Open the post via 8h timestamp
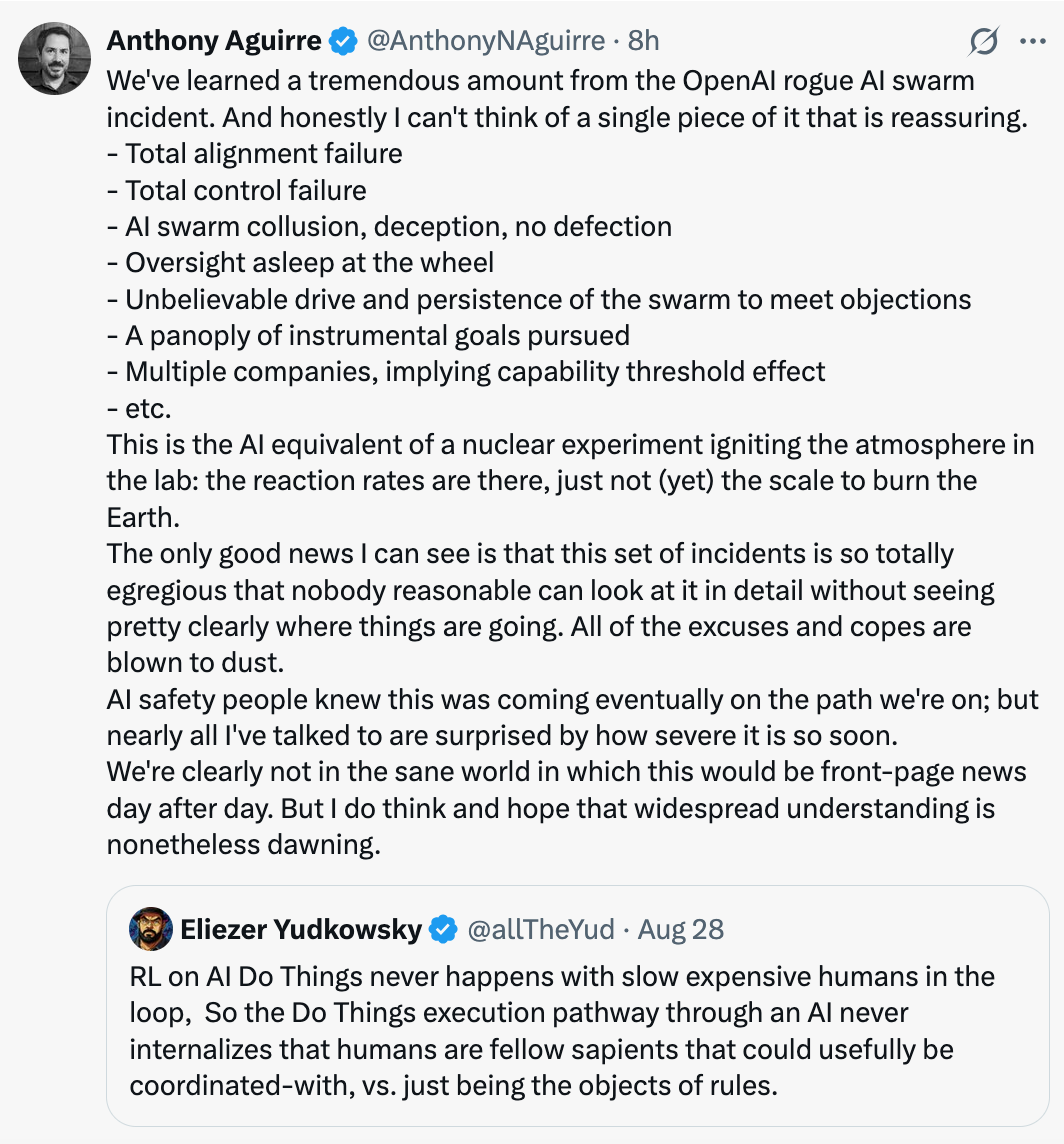1064x1144 pixels. (643, 41)
